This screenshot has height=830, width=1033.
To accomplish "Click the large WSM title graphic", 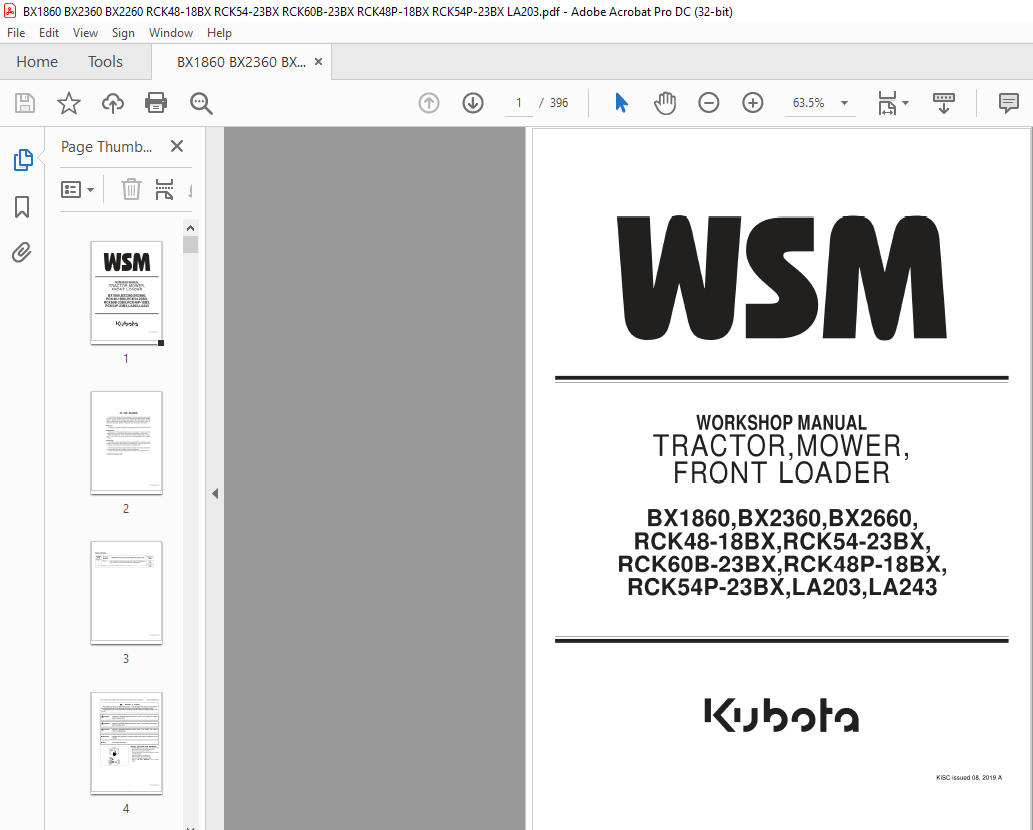I will 781,277.
